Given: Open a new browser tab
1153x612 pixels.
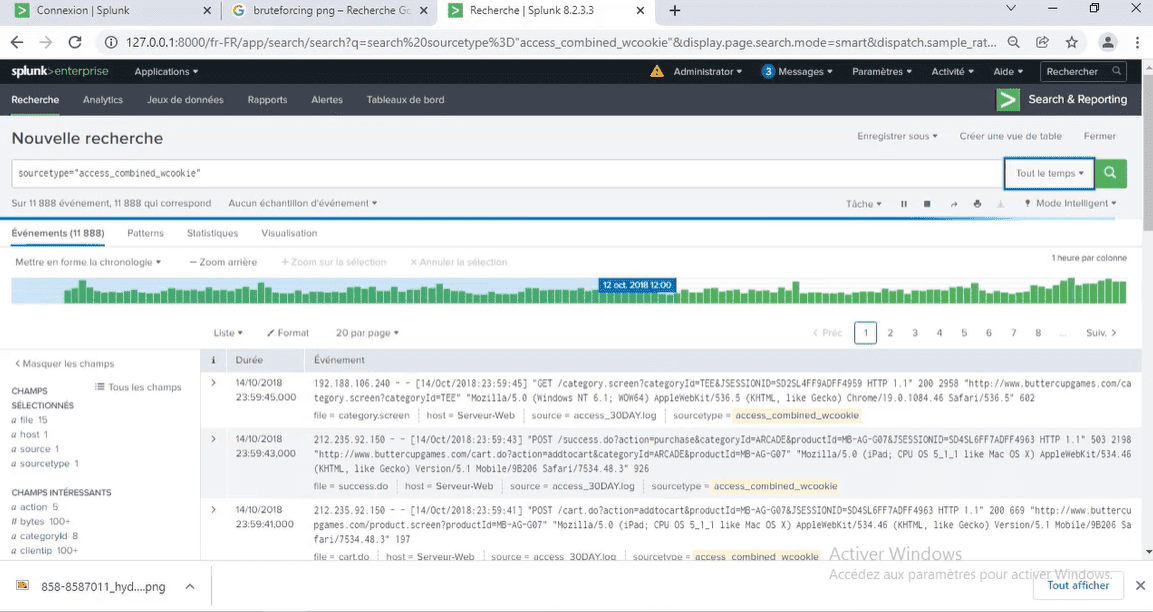Looking at the screenshot, I should (674, 10).
